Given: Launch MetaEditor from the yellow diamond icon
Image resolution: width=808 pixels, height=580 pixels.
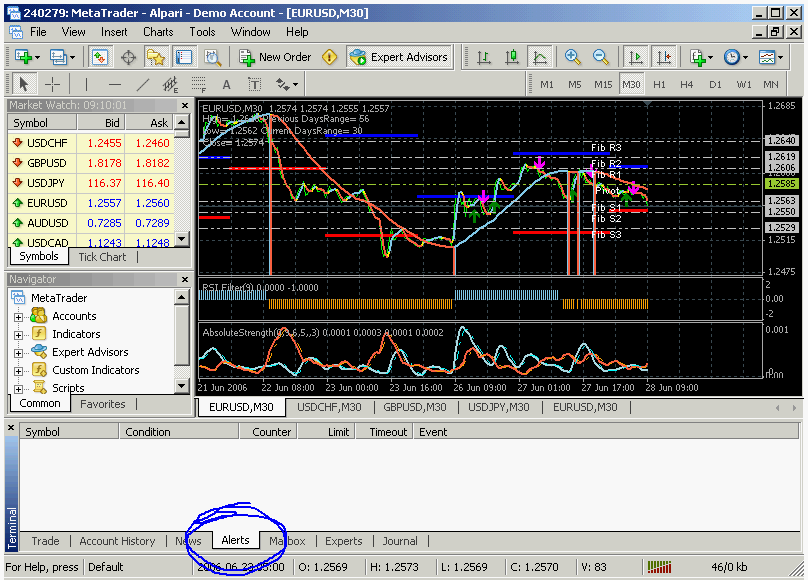Looking at the screenshot, I should pos(329,57).
